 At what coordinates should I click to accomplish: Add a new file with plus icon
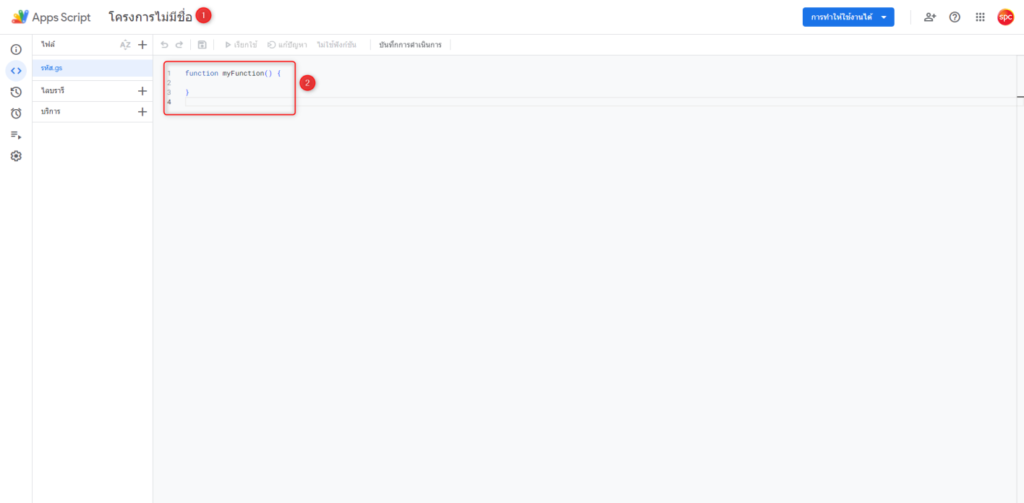142,45
